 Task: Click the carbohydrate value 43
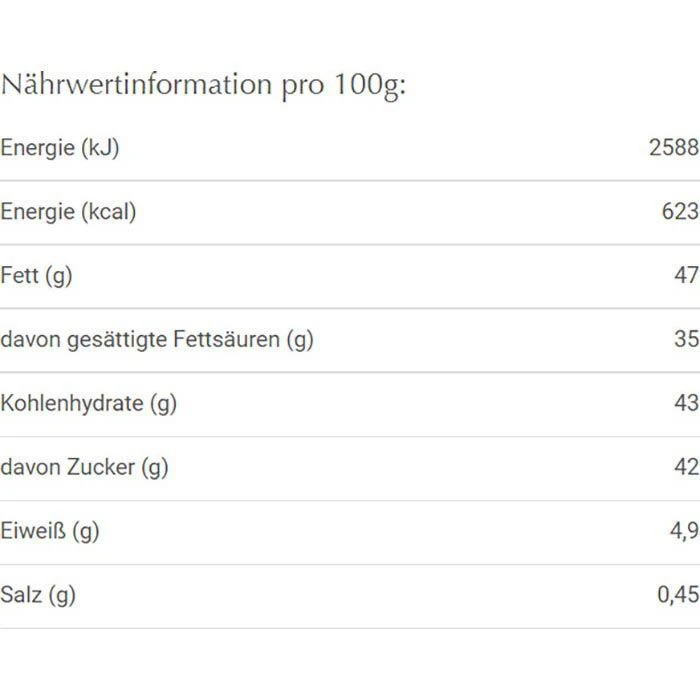pyautogui.click(x=686, y=403)
